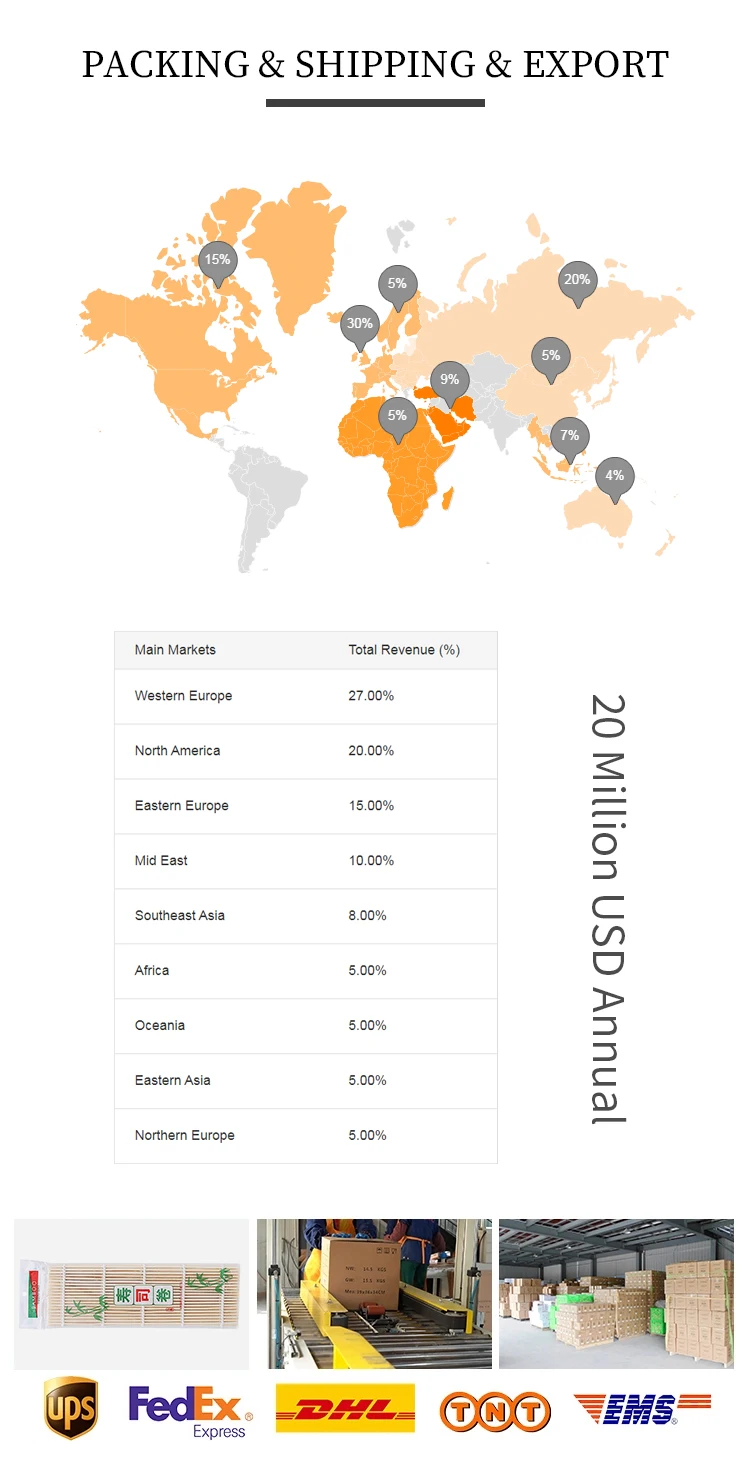Click the 15% map pin over North America
This screenshot has height=1459, width=750.
(x=217, y=261)
